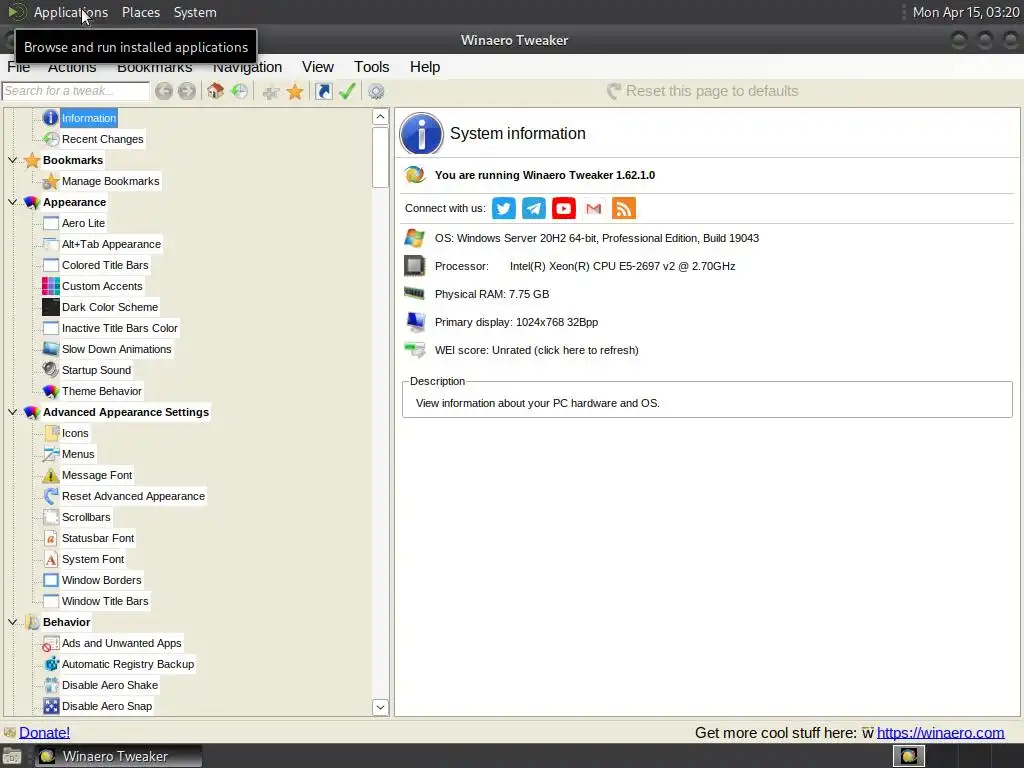Open the Navigation menu

tap(248, 67)
